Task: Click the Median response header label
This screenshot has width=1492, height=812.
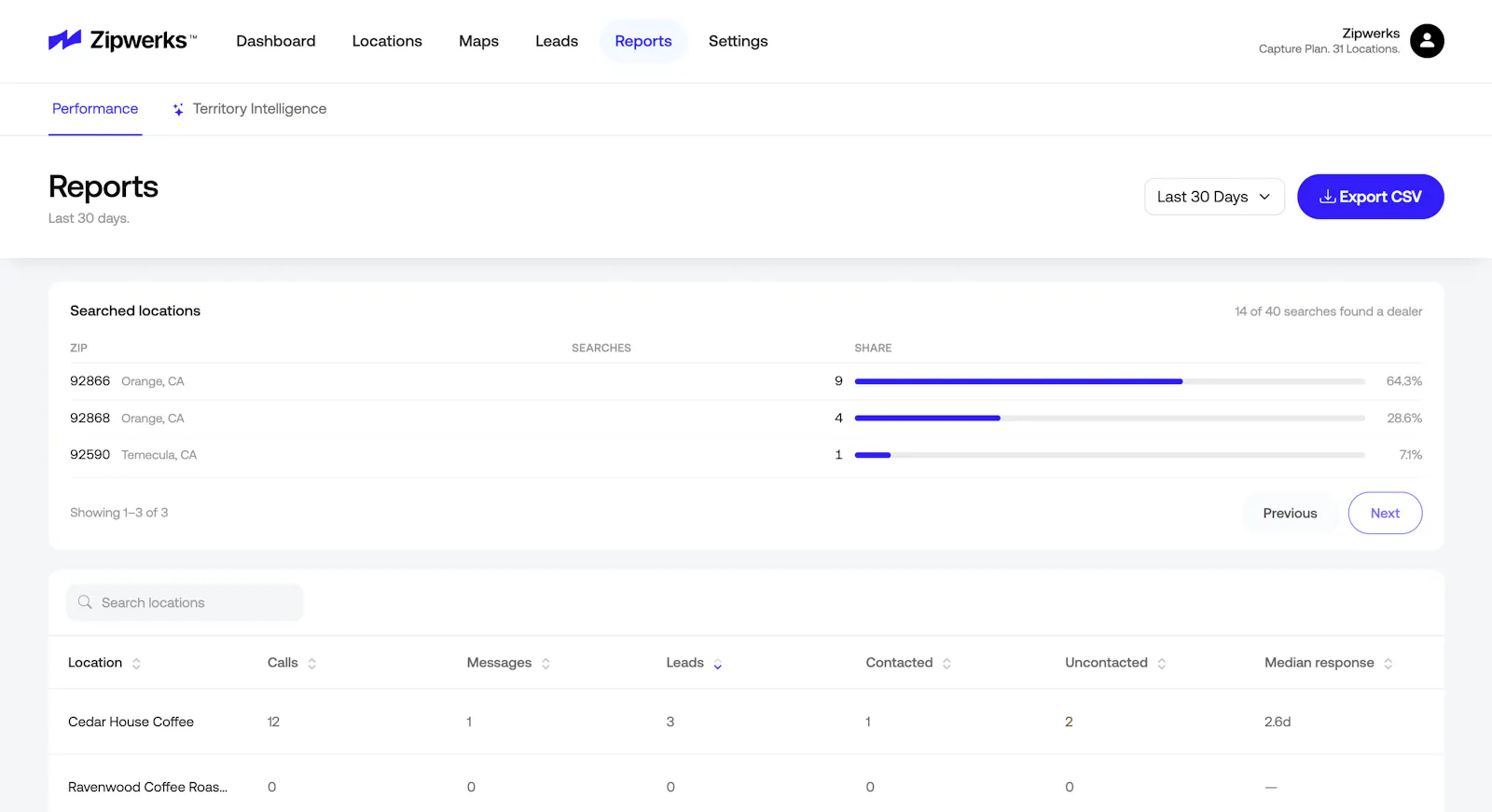Action: pos(1319,663)
